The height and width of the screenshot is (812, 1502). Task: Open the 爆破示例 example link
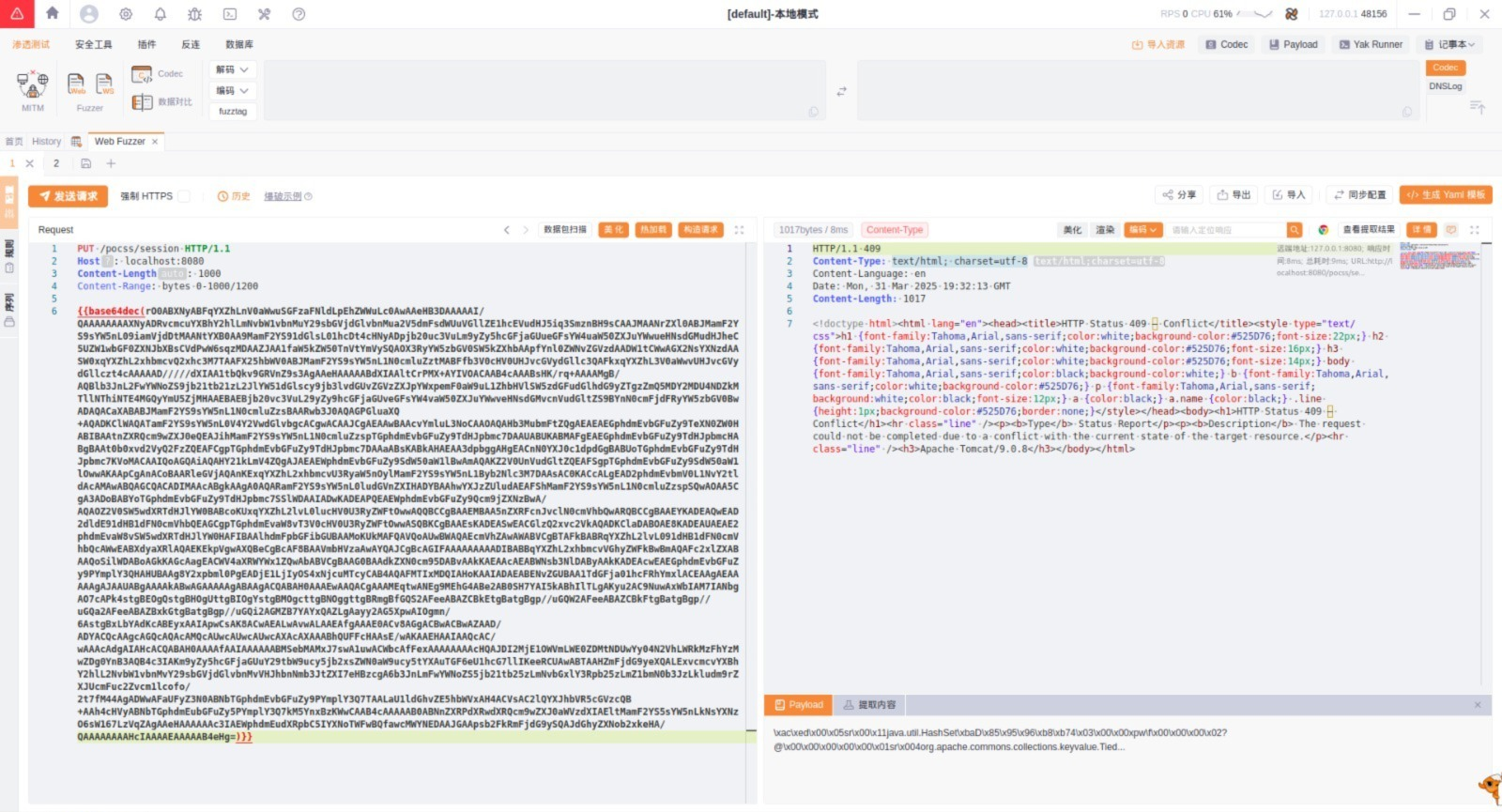(x=288, y=196)
